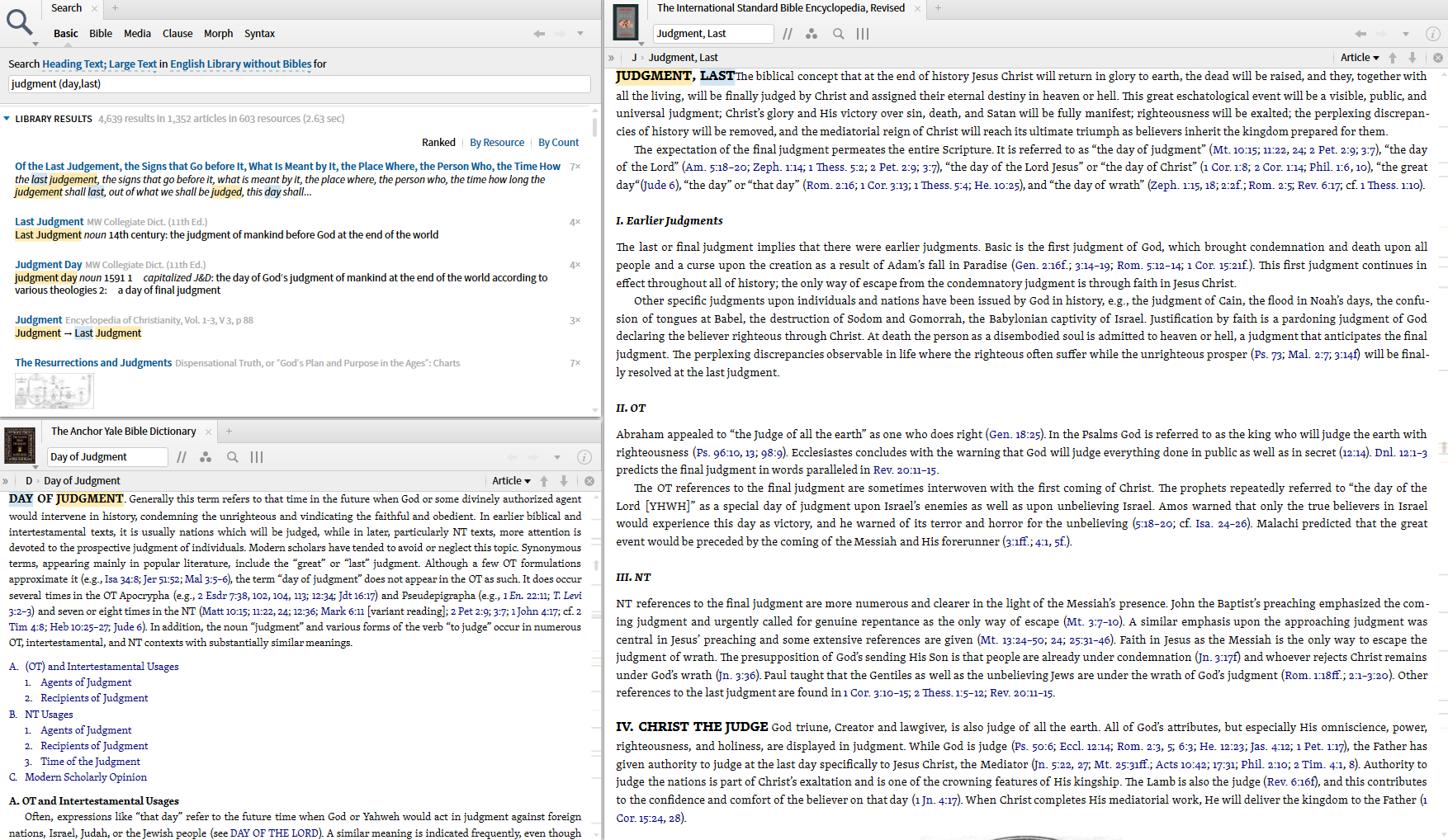Go to next article in Anchor Yale

point(564,481)
